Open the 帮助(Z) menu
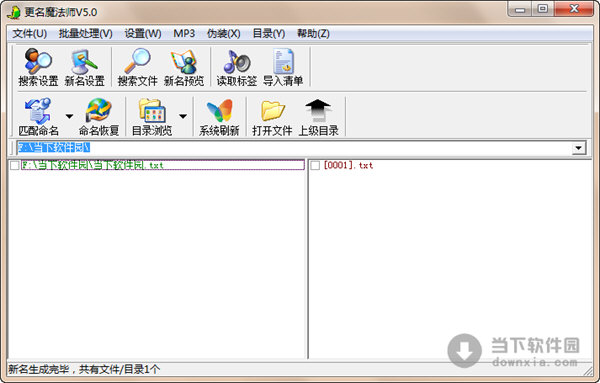 click(x=313, y=34)
